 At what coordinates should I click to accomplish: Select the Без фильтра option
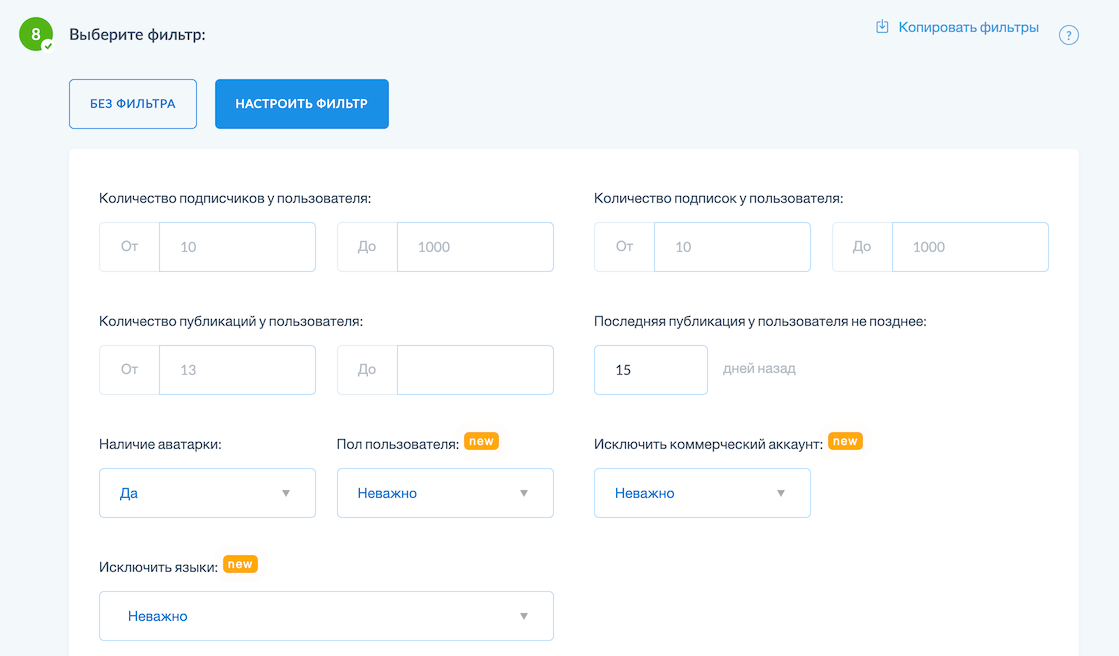[x=133, y=104]
